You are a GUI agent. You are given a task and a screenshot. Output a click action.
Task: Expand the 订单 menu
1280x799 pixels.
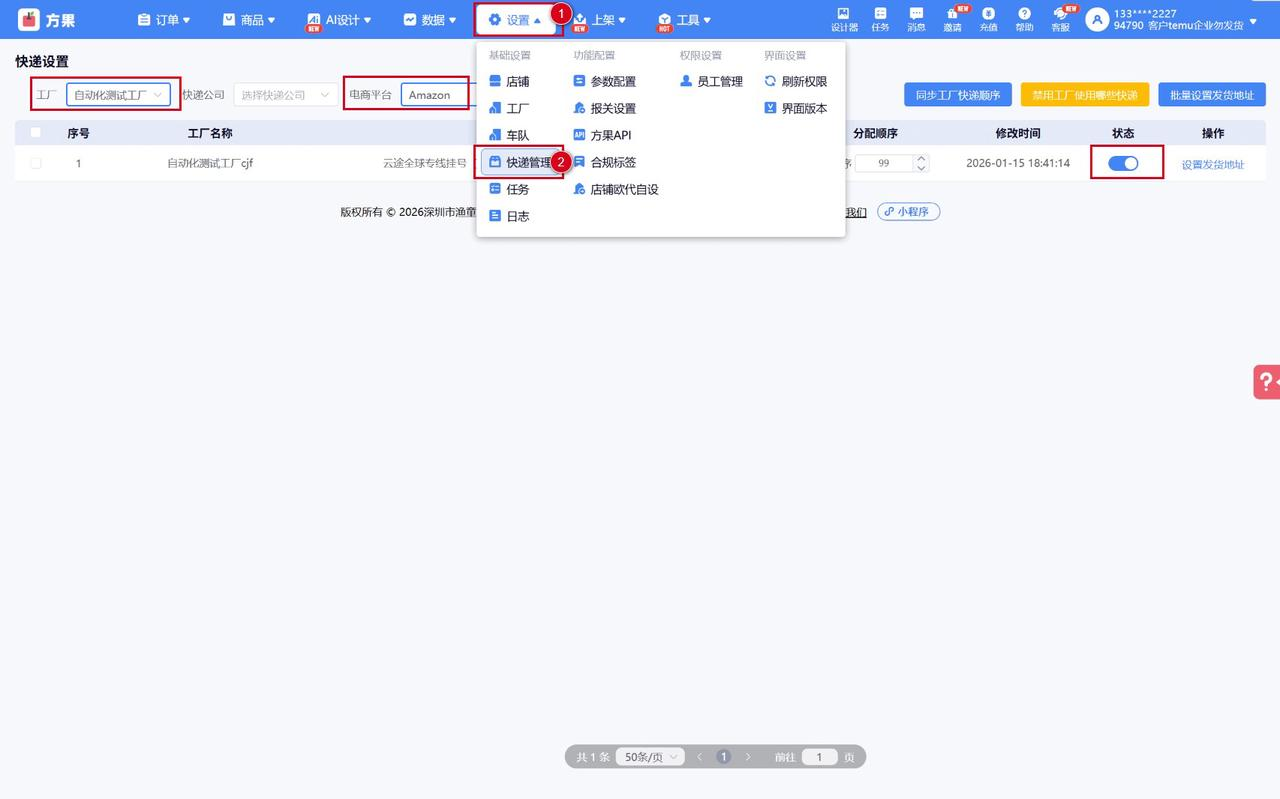point(163,20)
